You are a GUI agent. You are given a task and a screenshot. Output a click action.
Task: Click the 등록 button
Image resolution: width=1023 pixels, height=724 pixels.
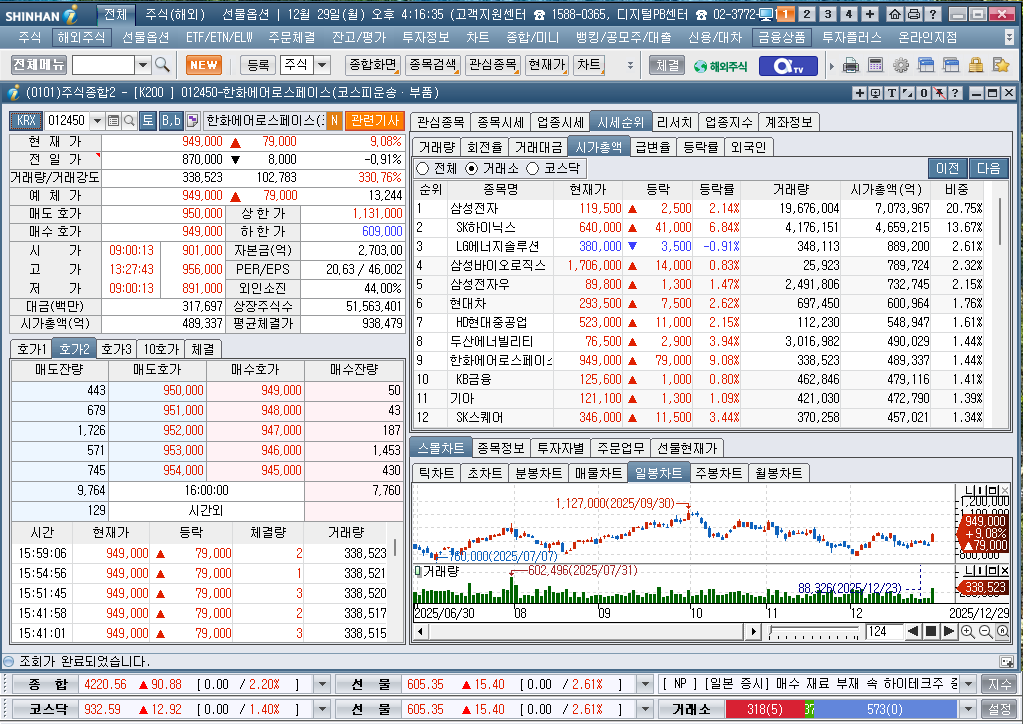258,65
